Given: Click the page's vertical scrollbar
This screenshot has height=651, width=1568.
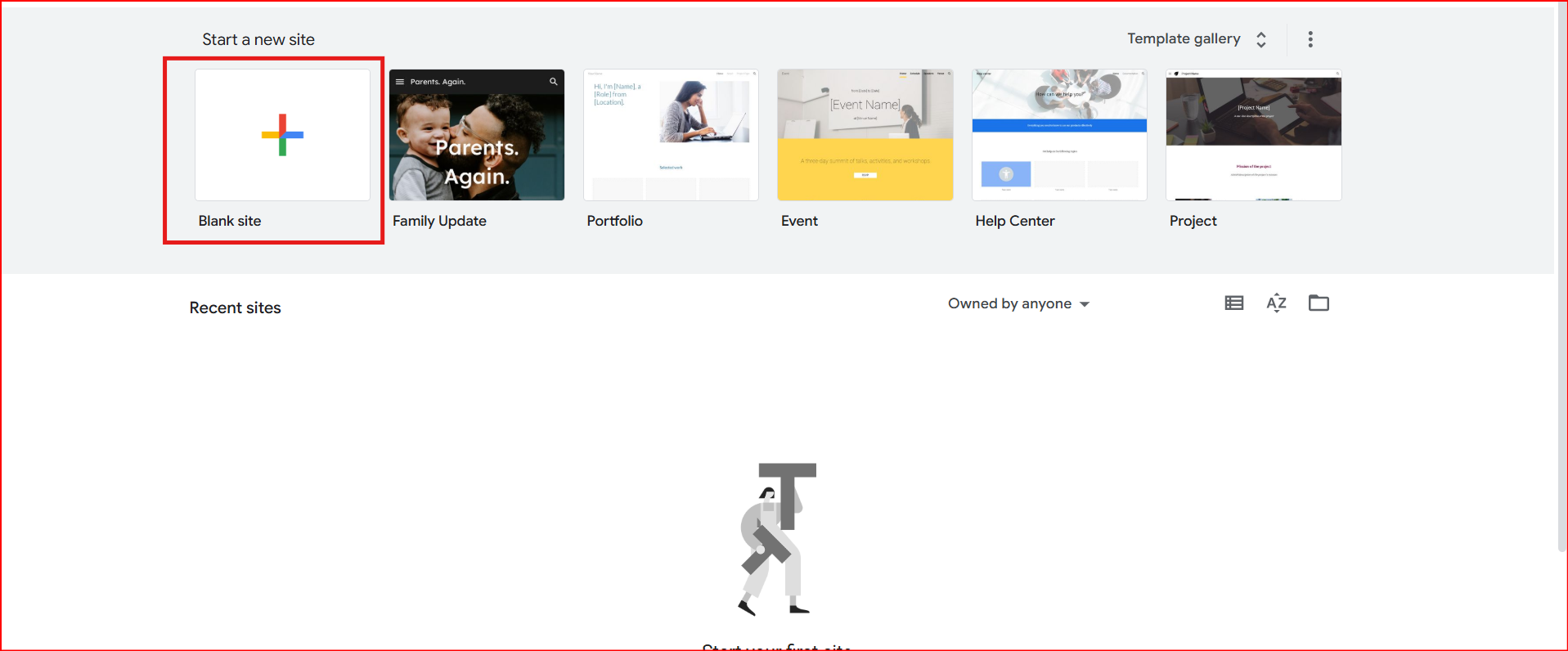Looking at the screenshot, I should pyautogui.click(x=1561, y=278).
